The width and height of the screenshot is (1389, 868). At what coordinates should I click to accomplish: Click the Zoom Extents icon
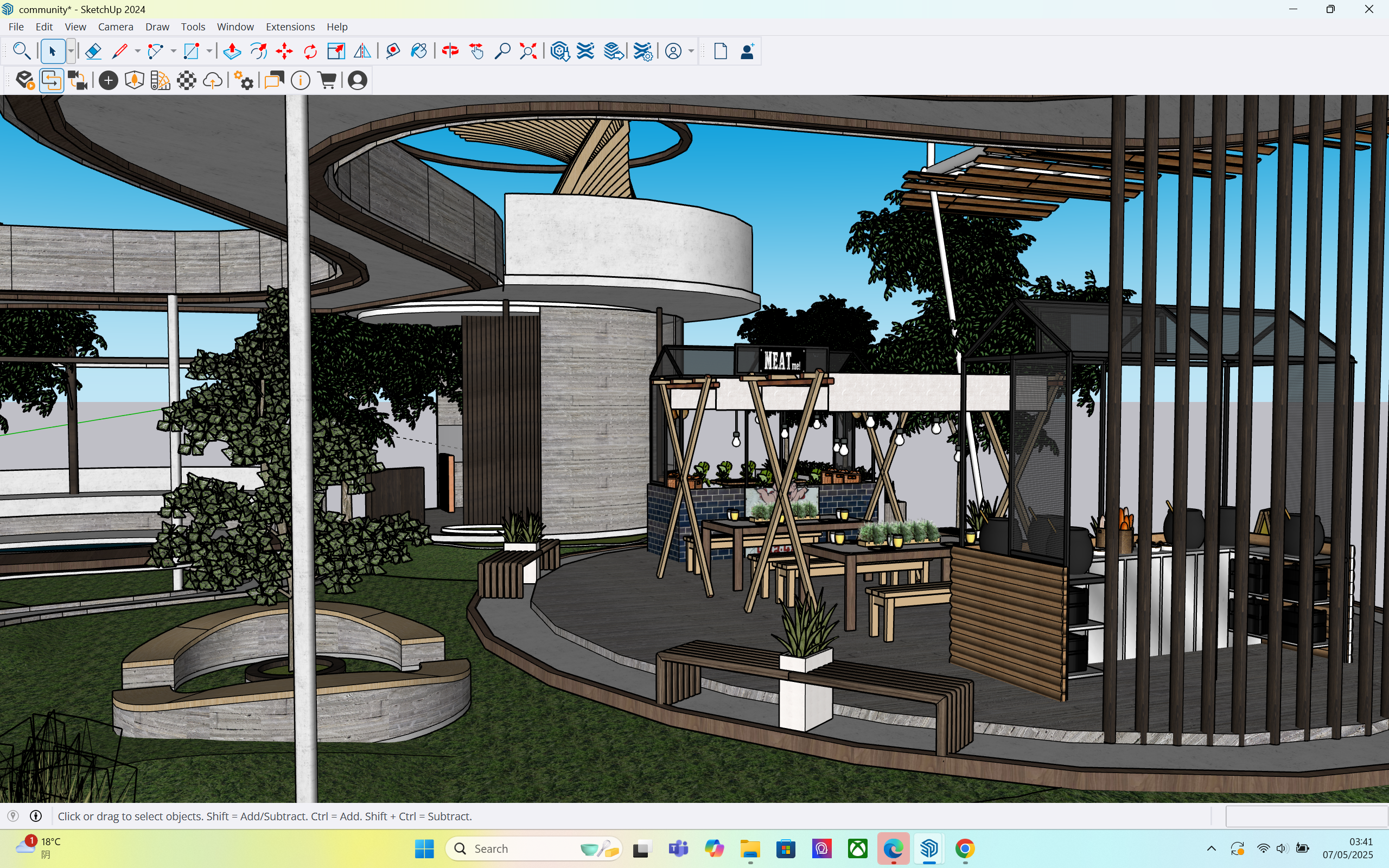(x=528, y=52)
